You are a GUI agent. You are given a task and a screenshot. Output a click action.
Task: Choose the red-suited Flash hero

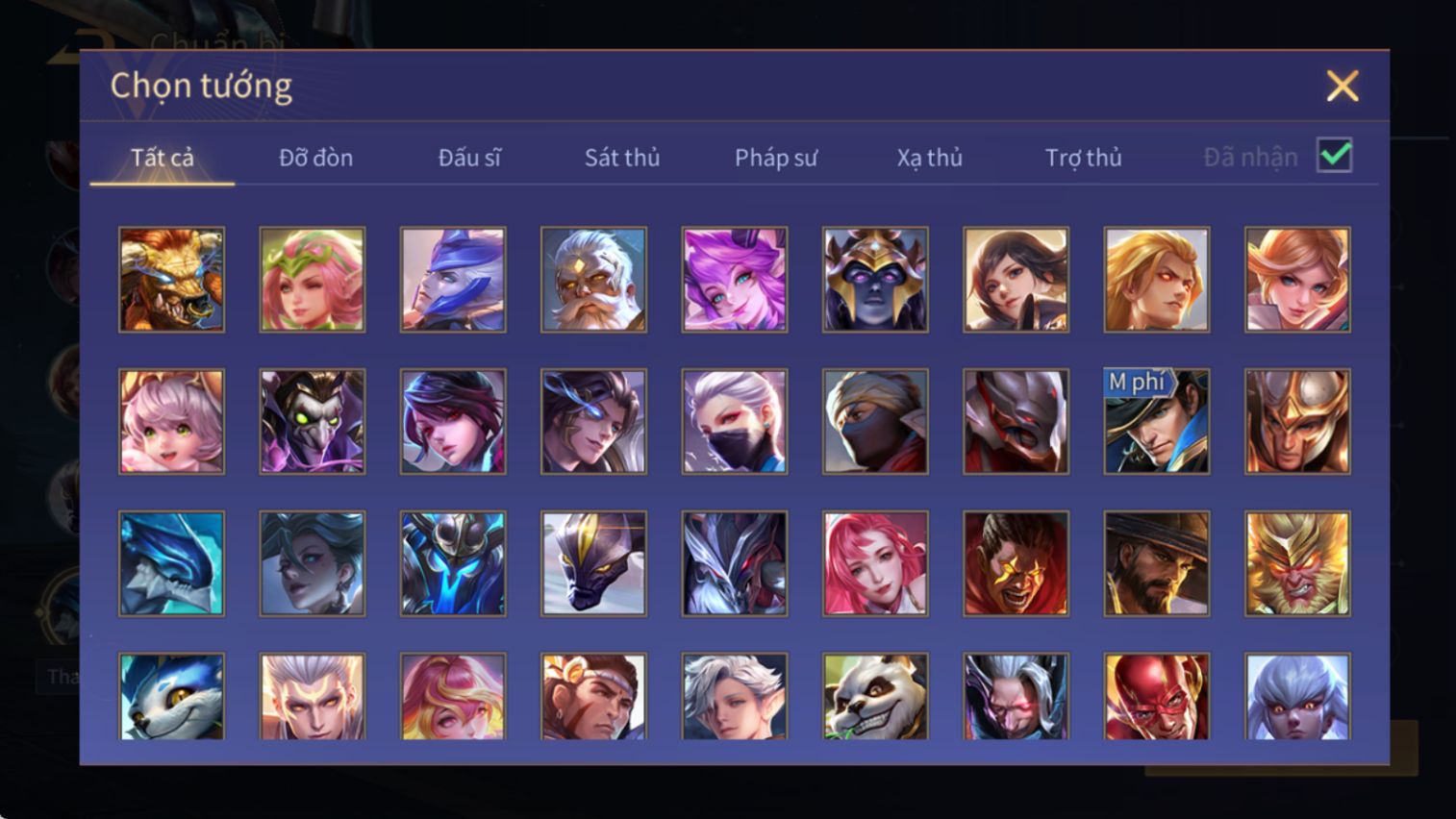1157,696
